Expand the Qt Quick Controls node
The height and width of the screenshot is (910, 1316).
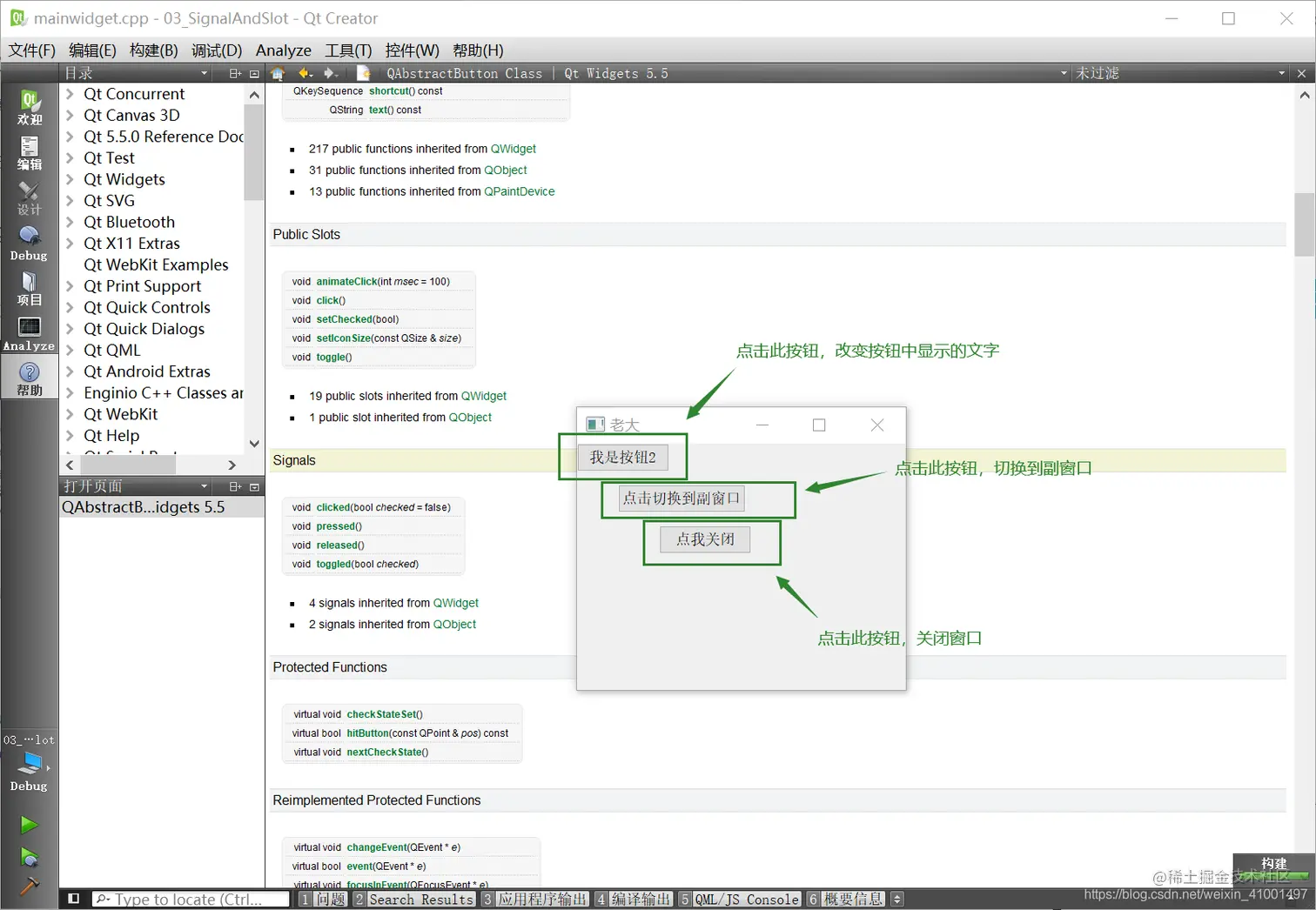point(70,307)
